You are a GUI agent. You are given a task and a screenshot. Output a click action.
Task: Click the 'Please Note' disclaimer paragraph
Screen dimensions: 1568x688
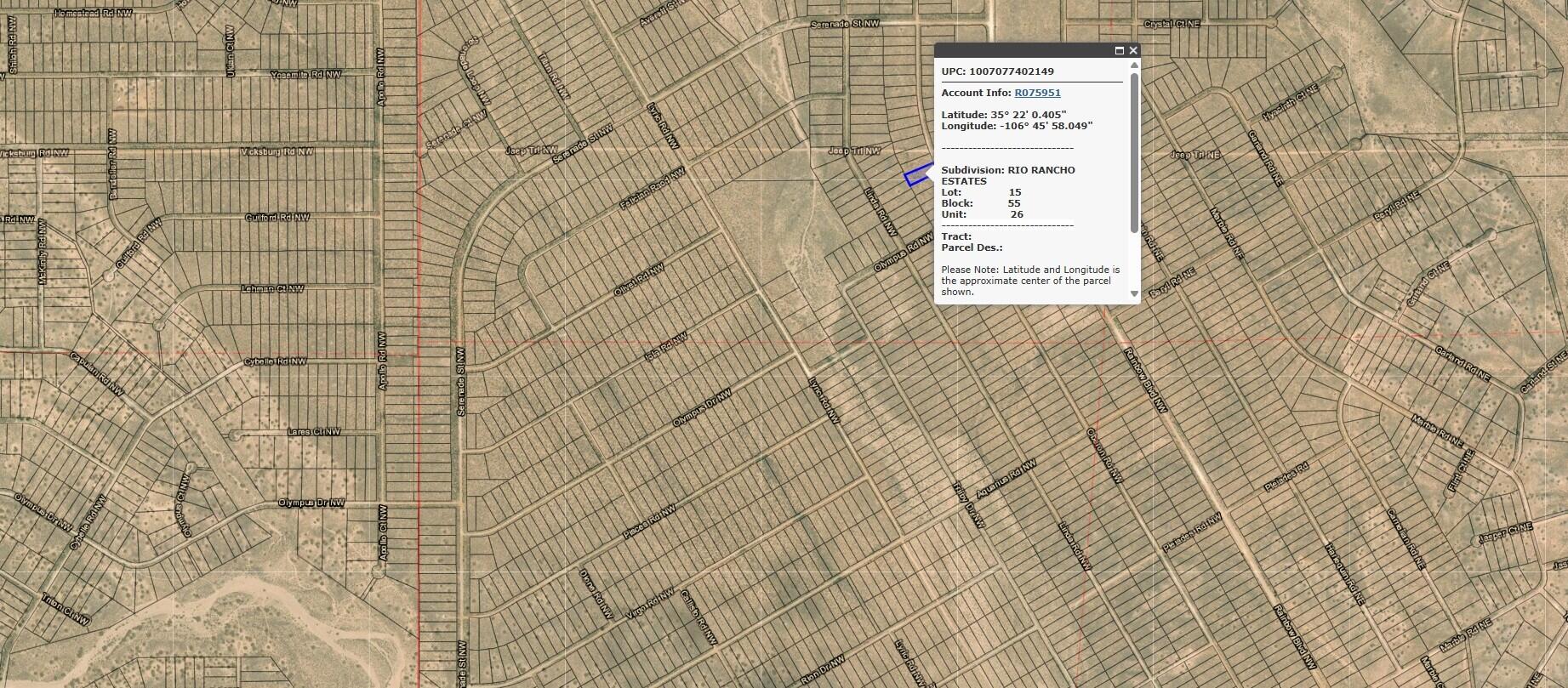(1030, 281)
